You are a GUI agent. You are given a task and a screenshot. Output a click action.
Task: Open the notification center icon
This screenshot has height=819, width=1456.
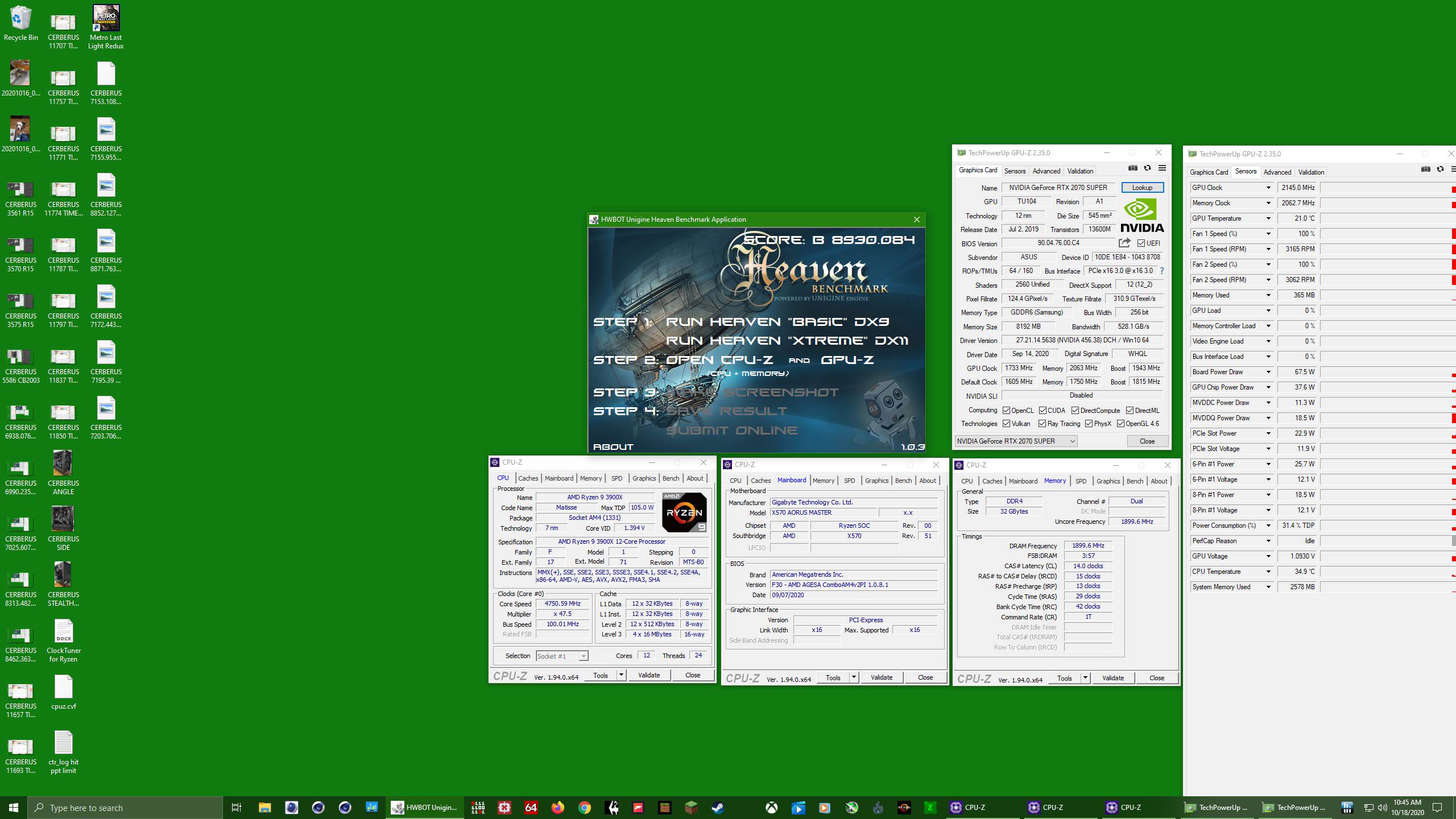1437,808
